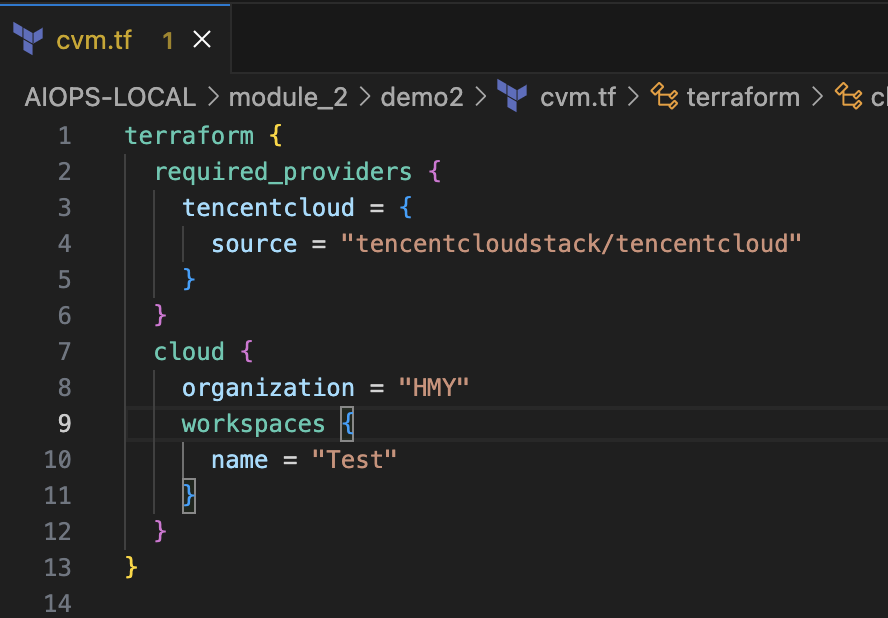Click 'workspaces' keyword on line 9
Image resolution: width=888 pixels, height=618 pixels.
click(x=254, y=424)
